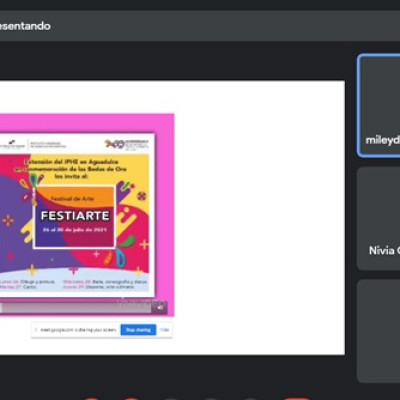
Task: Click Stop sharing button
Action: coord(138,330)
